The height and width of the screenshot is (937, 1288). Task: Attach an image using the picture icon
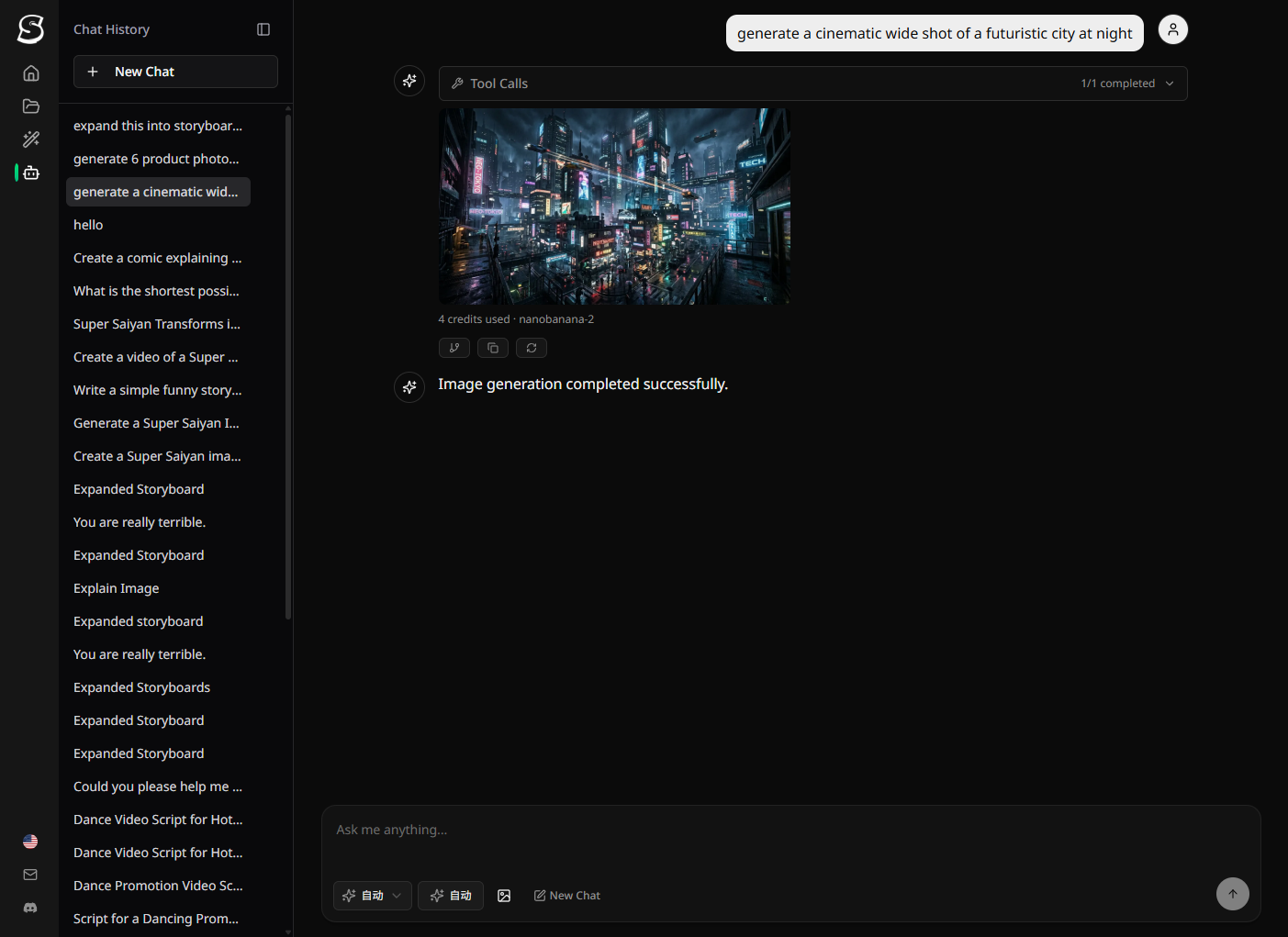pos(504,896)
